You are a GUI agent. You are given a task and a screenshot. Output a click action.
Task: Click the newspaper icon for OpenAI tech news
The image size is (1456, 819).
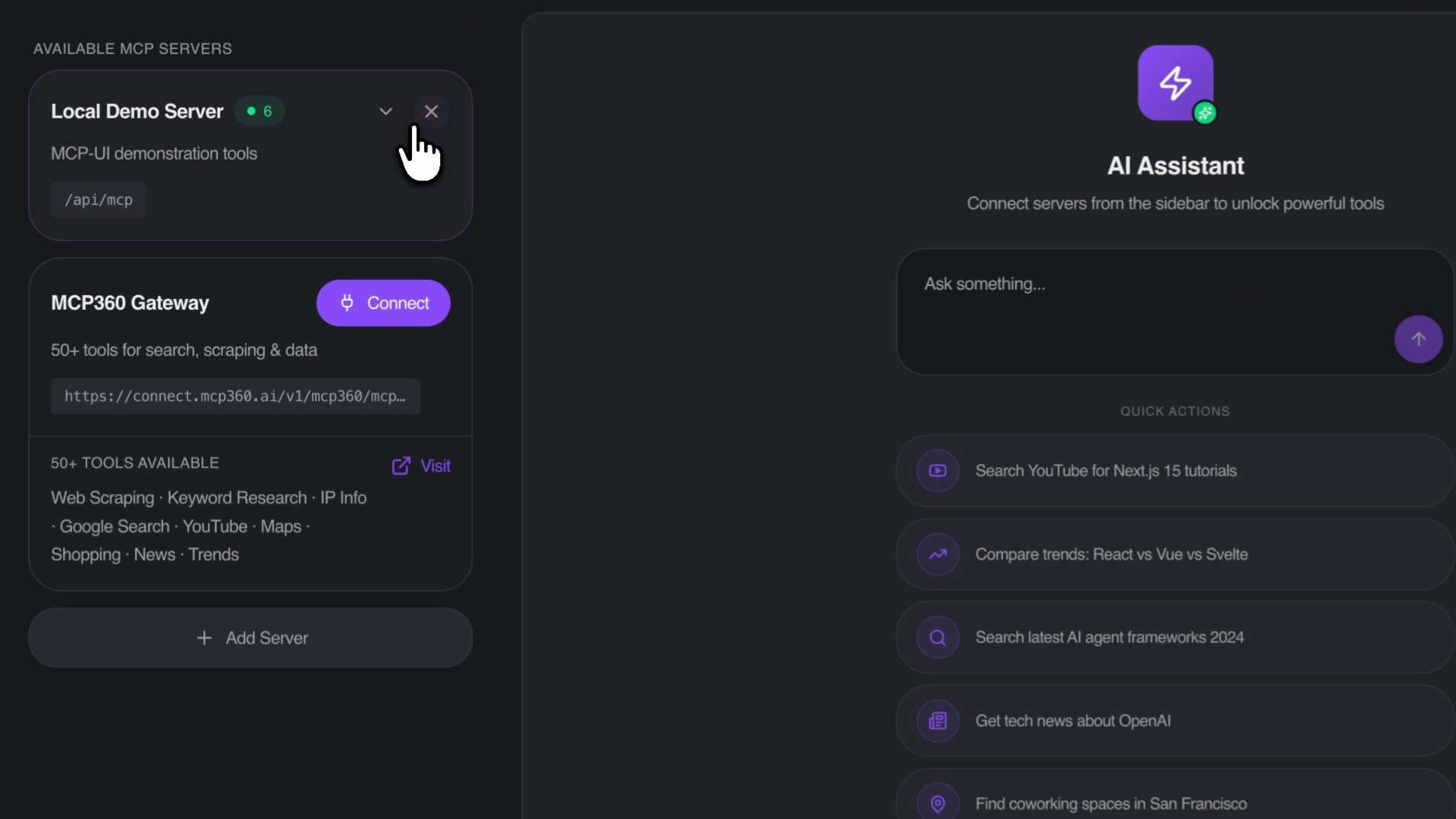click(937, 721)
